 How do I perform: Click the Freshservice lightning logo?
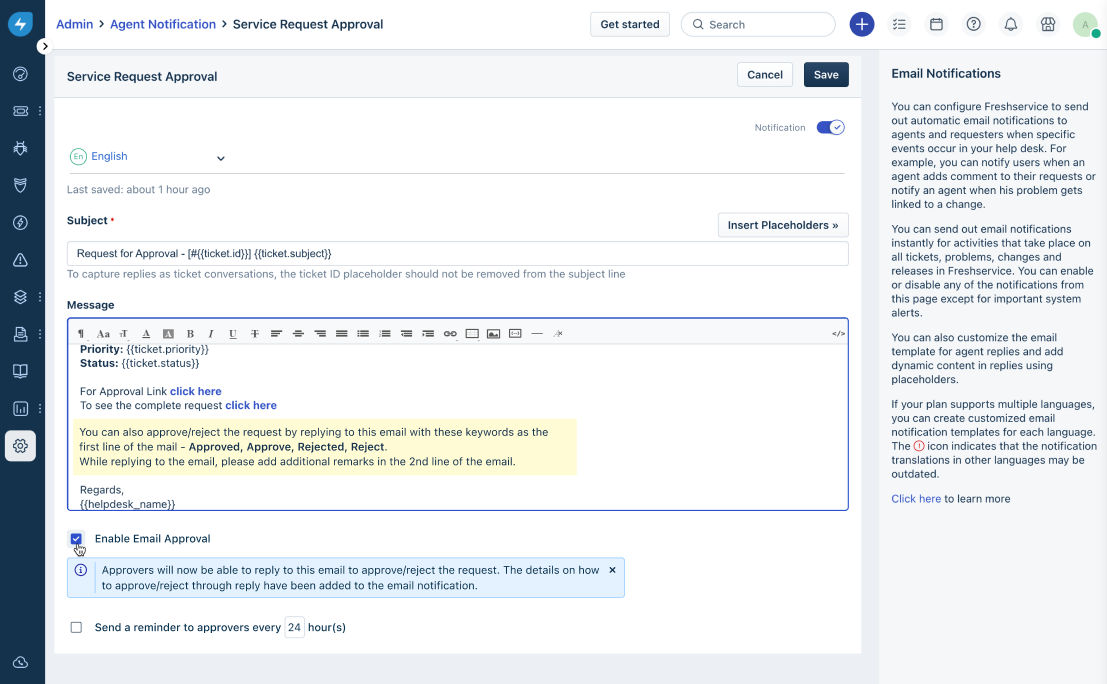coord(20,24)
